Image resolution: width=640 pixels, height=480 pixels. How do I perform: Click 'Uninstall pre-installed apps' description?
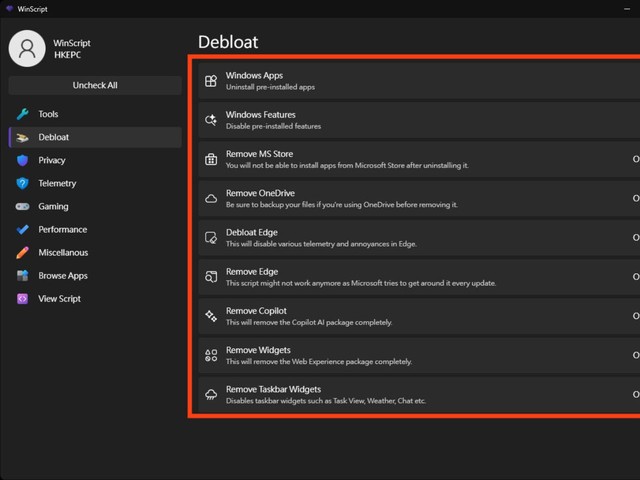pos(270,87)
